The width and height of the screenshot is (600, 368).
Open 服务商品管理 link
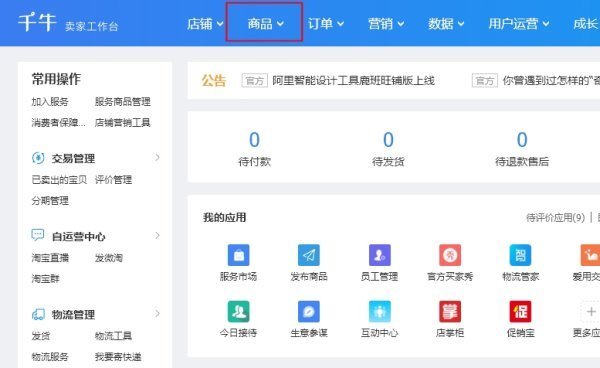point(122,102)
